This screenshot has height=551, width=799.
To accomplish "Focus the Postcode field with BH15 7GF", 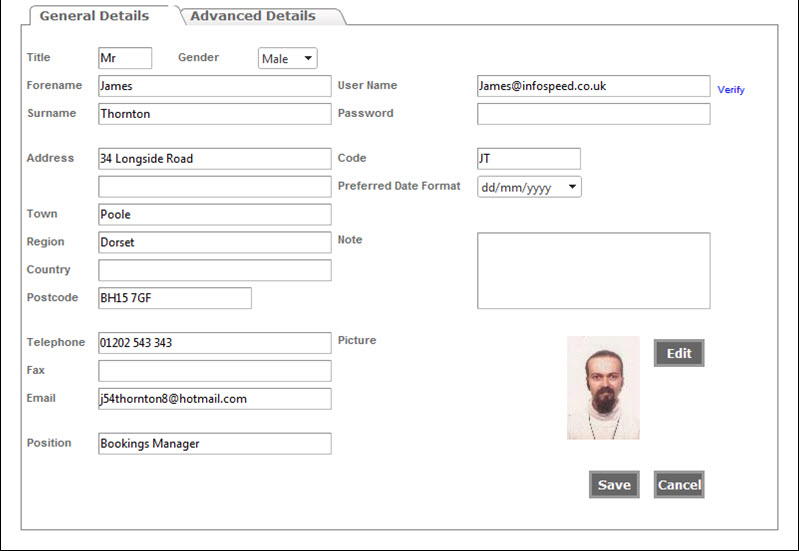I will pyautogui.click(x=174, y=298).
